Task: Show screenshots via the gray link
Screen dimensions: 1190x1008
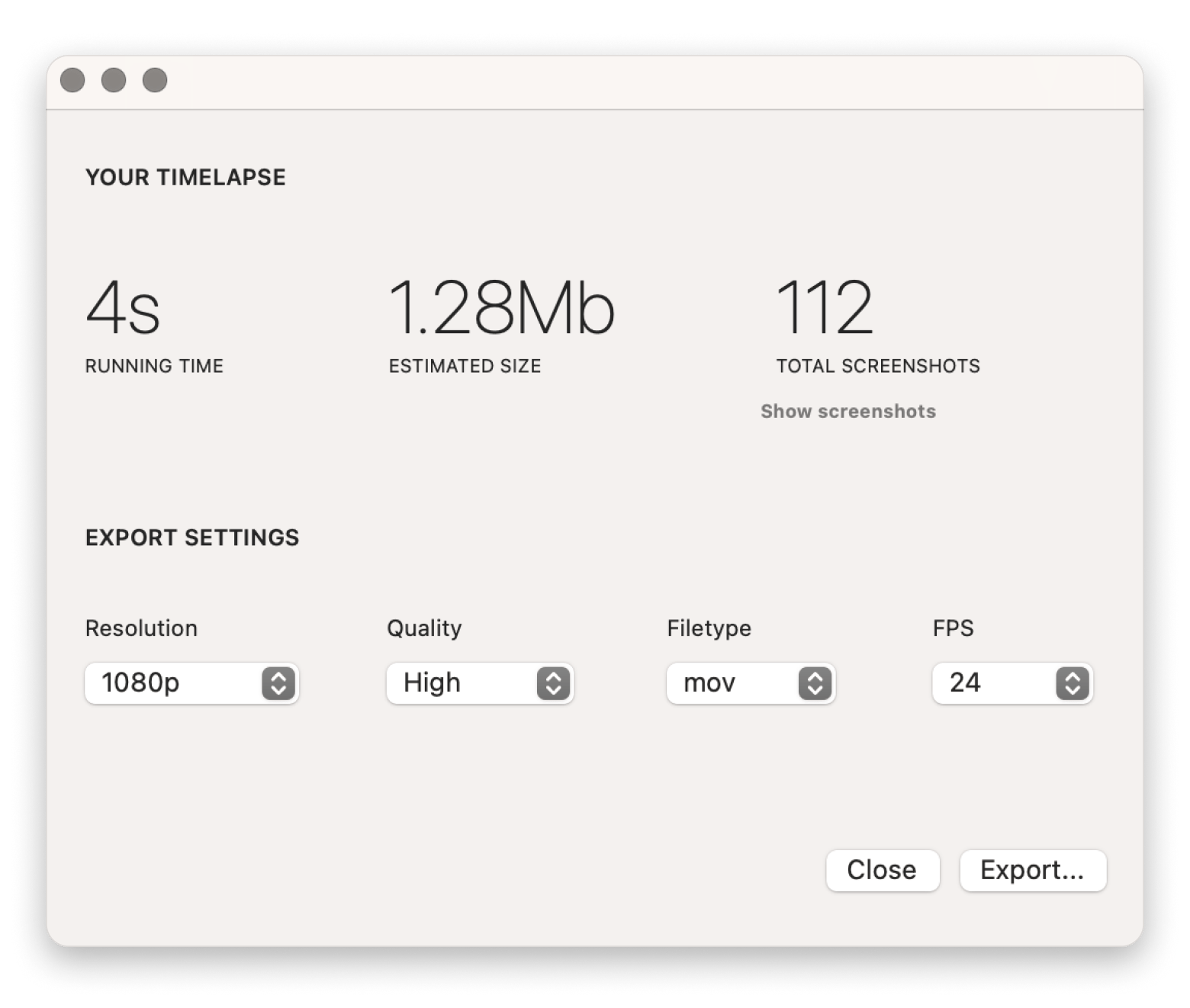Action: point(847,412)
